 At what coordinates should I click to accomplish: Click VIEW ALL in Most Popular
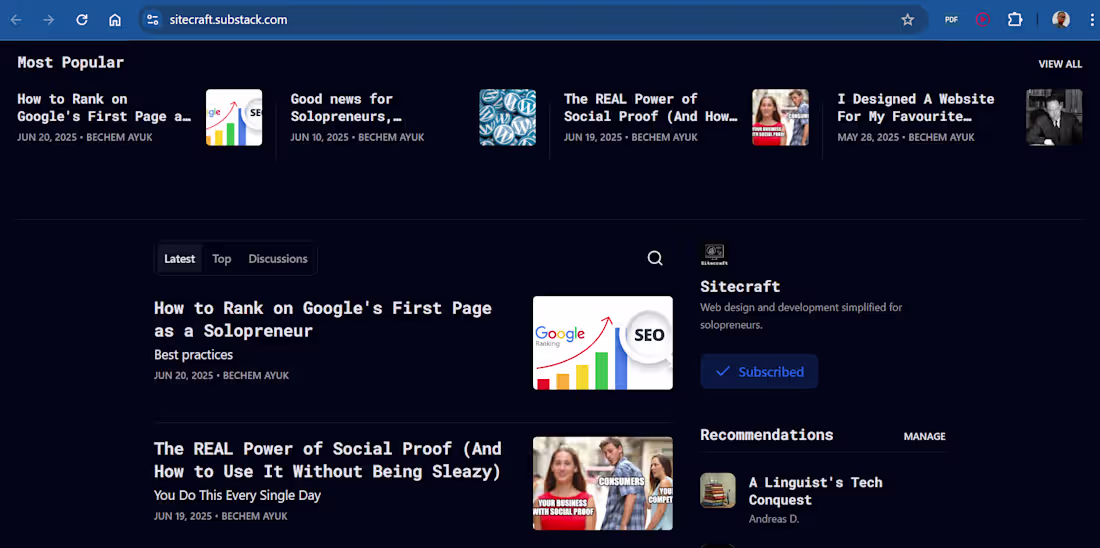pos(1060,64)
